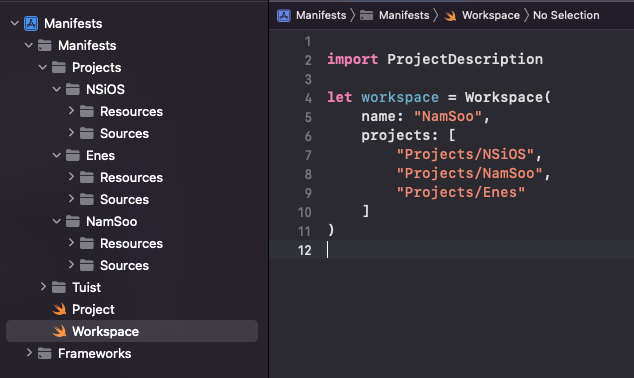Click Resources folder icon under Enes
This screenshot has width=634, height=378.
(87, 177)
